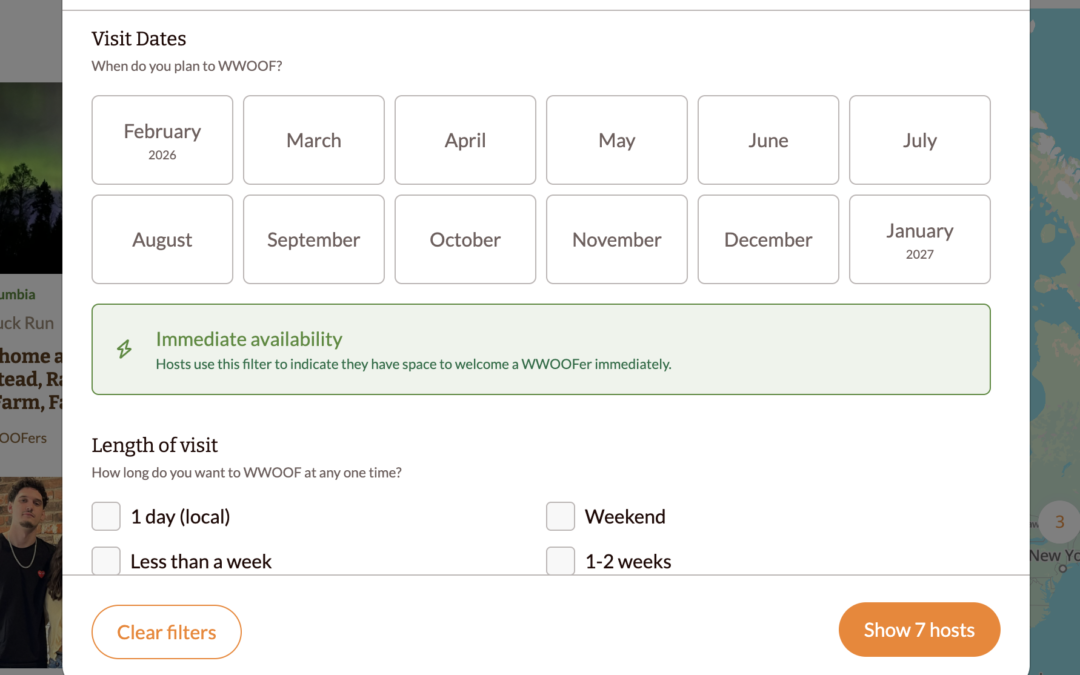Select October for your visit
The width and height of the screenshot is (1080, 675).
click(465, 239)
